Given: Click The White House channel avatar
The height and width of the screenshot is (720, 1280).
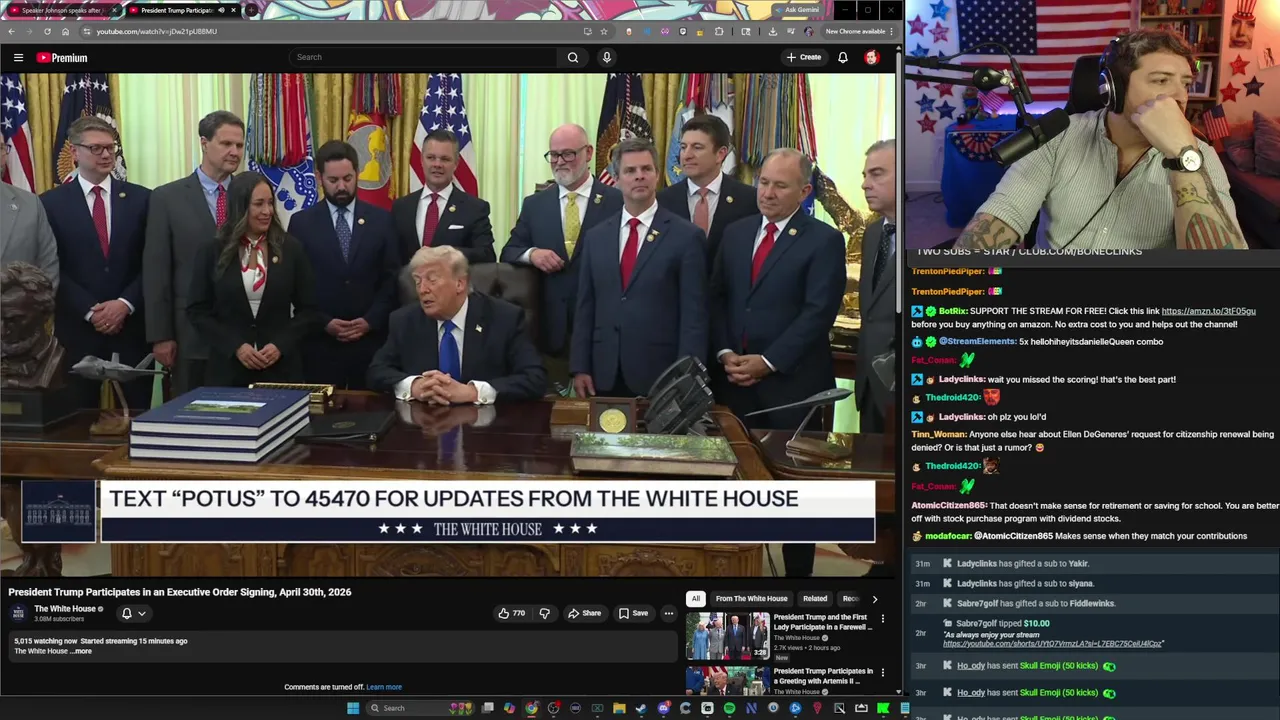Looking at the screenshot, I should point(18,613).
